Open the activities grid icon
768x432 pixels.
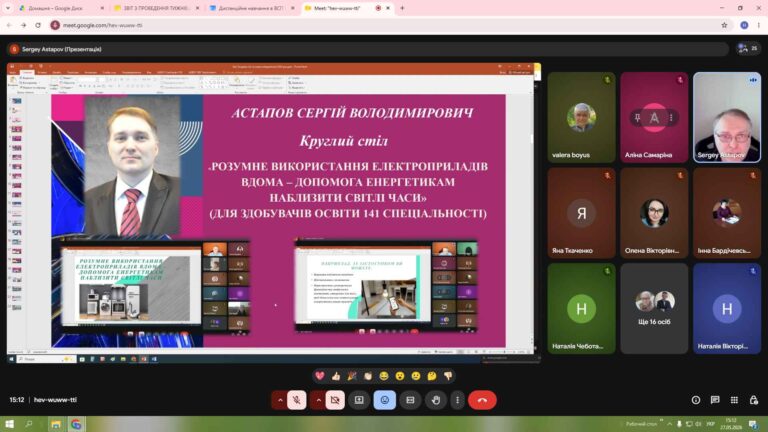(x=734, y=400)
